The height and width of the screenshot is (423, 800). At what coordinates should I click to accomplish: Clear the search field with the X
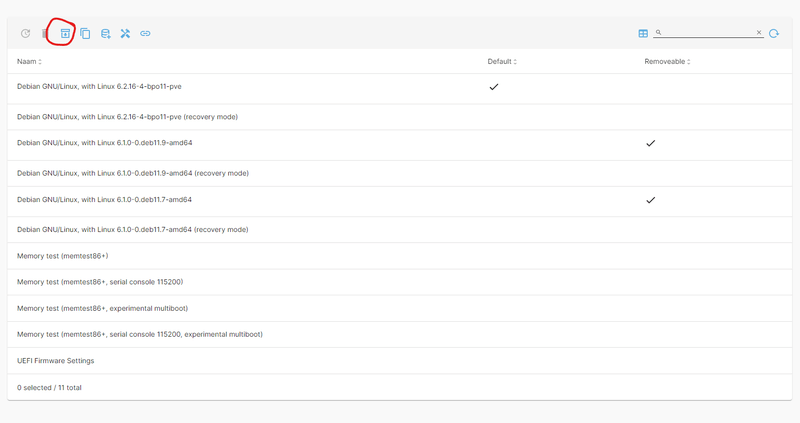(759, 33)
